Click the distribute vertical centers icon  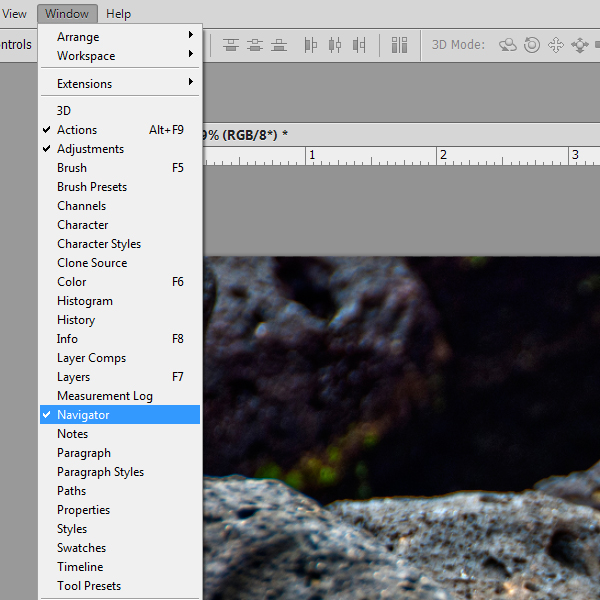click(256, 45)
